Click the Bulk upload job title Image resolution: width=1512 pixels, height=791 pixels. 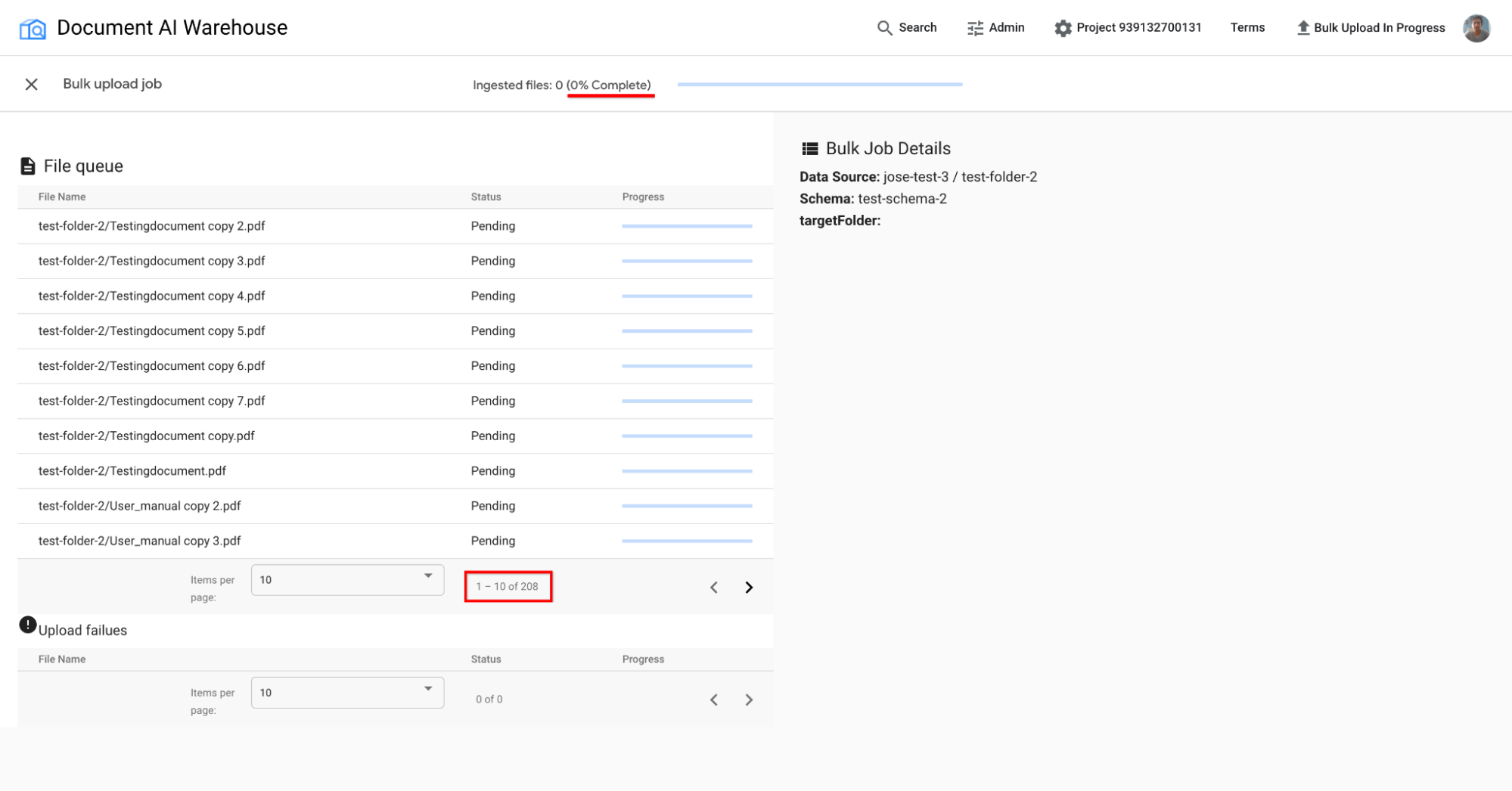(112, 84)
